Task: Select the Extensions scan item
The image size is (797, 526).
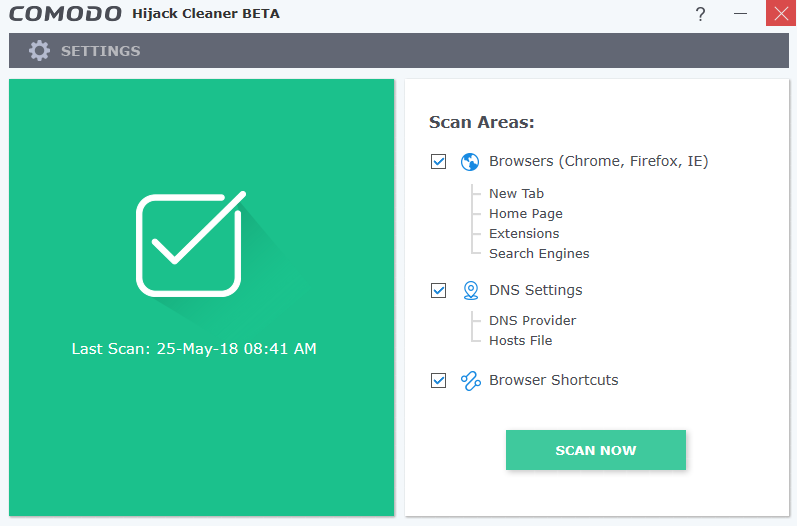Action: [x=524, y=234]
